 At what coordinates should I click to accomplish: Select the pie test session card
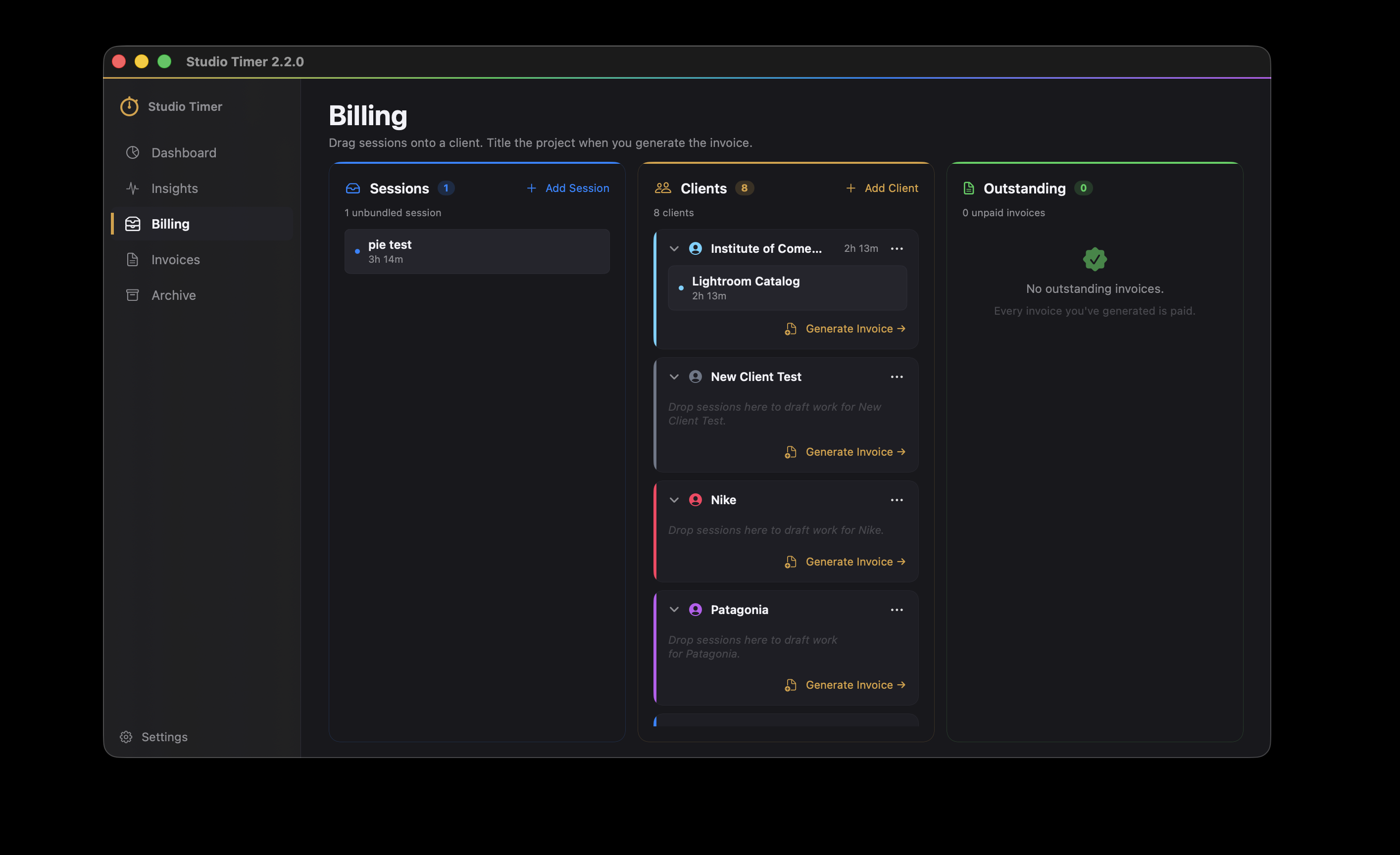tap(477, 251)
